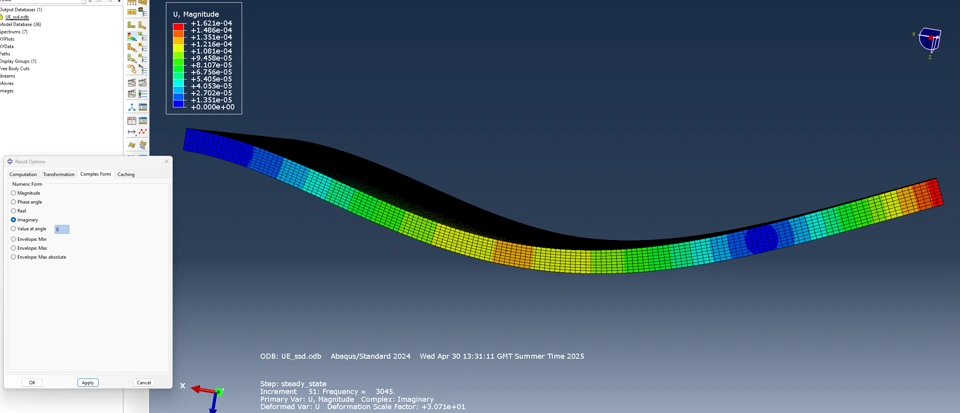The image size is (960, 413).
Task: Click the dark blue legend swatch at +0.000e+00
Action: [x=178, y=105]
